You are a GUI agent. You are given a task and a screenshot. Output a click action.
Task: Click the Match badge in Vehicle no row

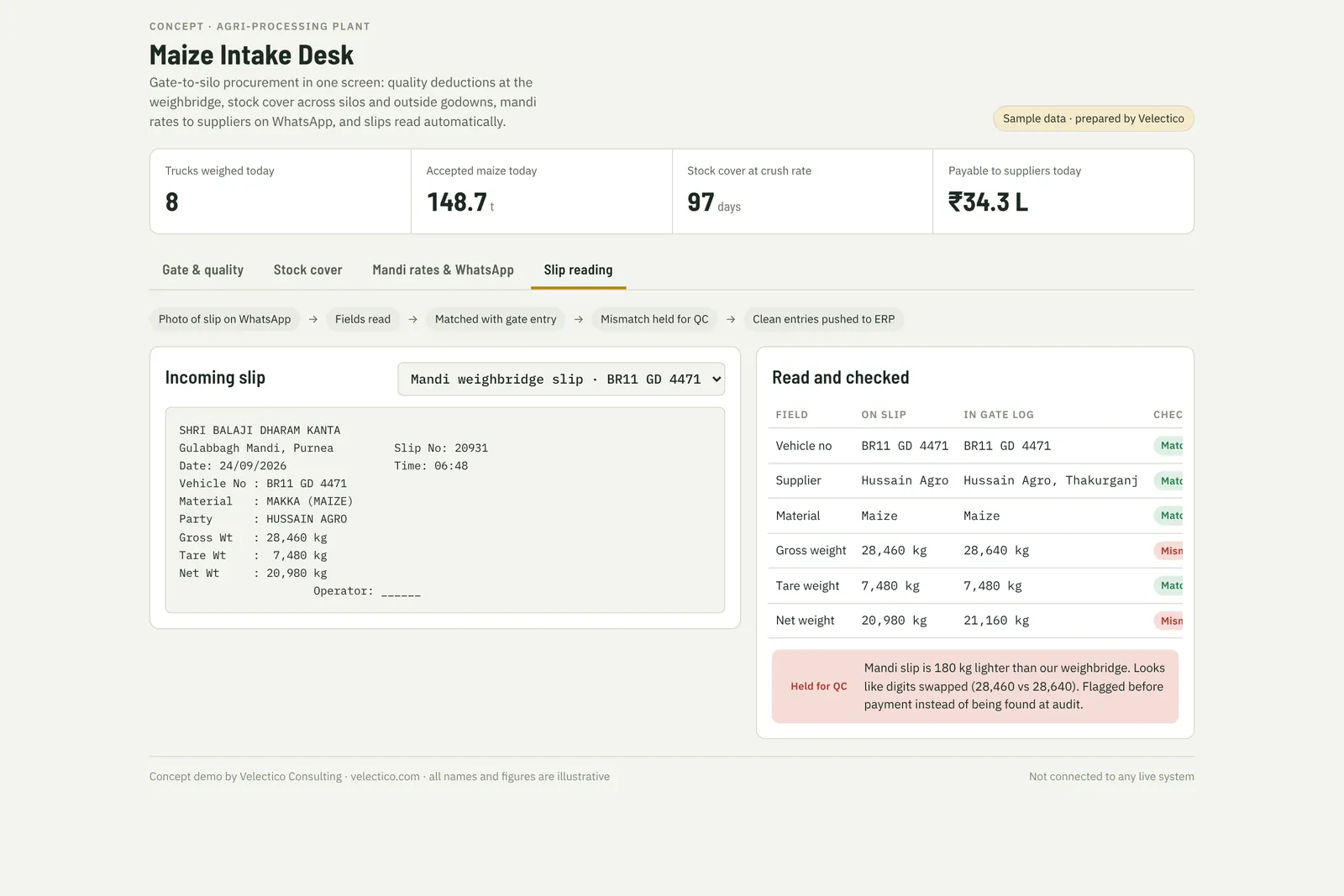click(1168, 445)
